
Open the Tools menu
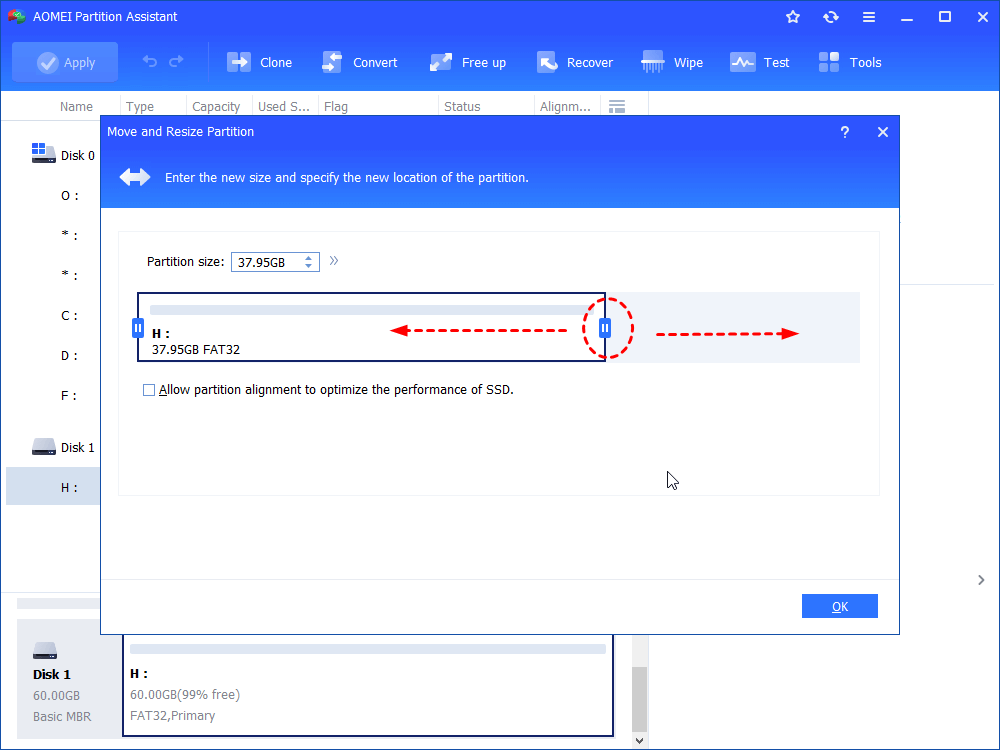(x=850, y=62)
